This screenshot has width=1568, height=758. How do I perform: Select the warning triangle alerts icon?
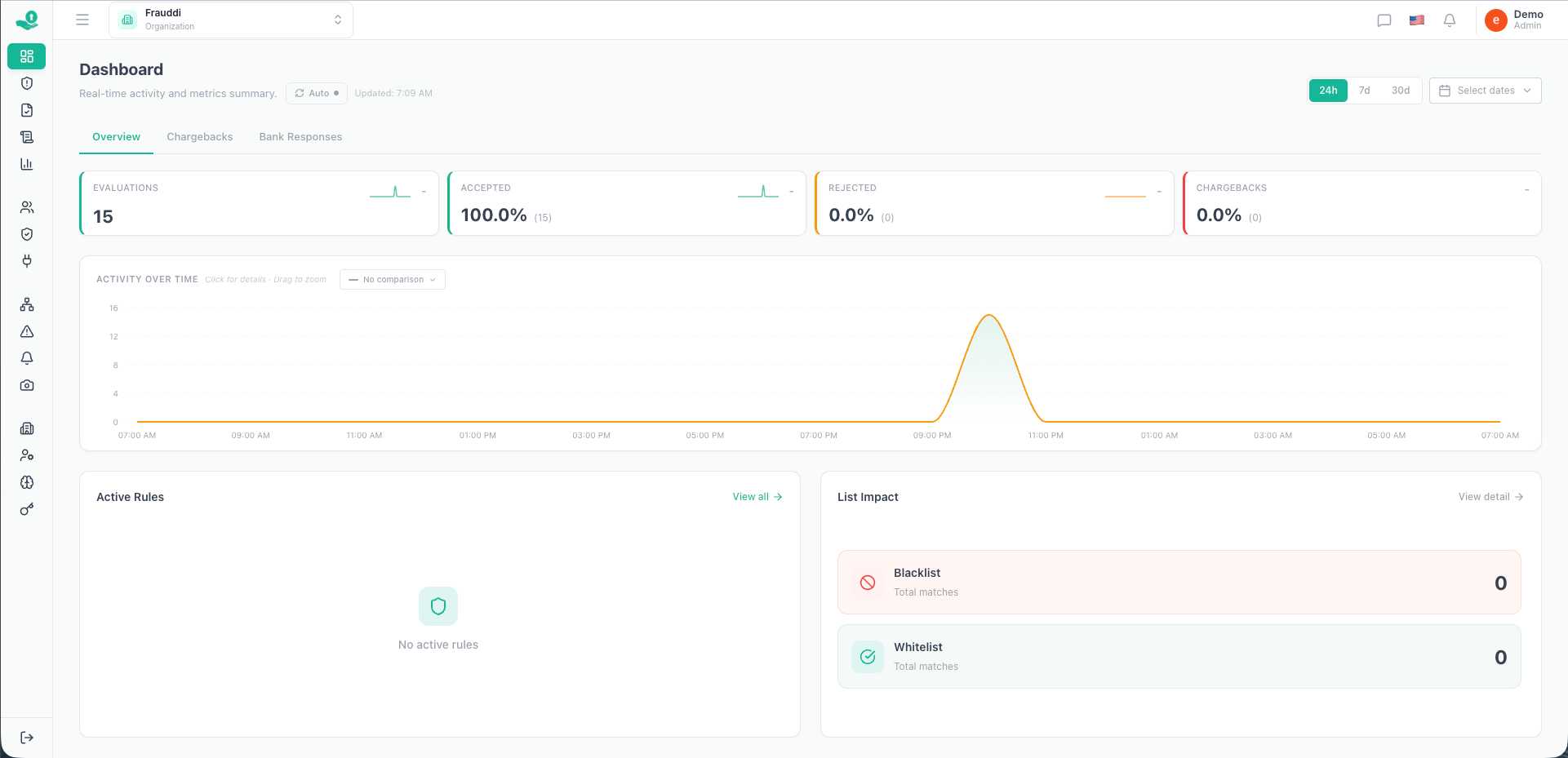point(27,332)
